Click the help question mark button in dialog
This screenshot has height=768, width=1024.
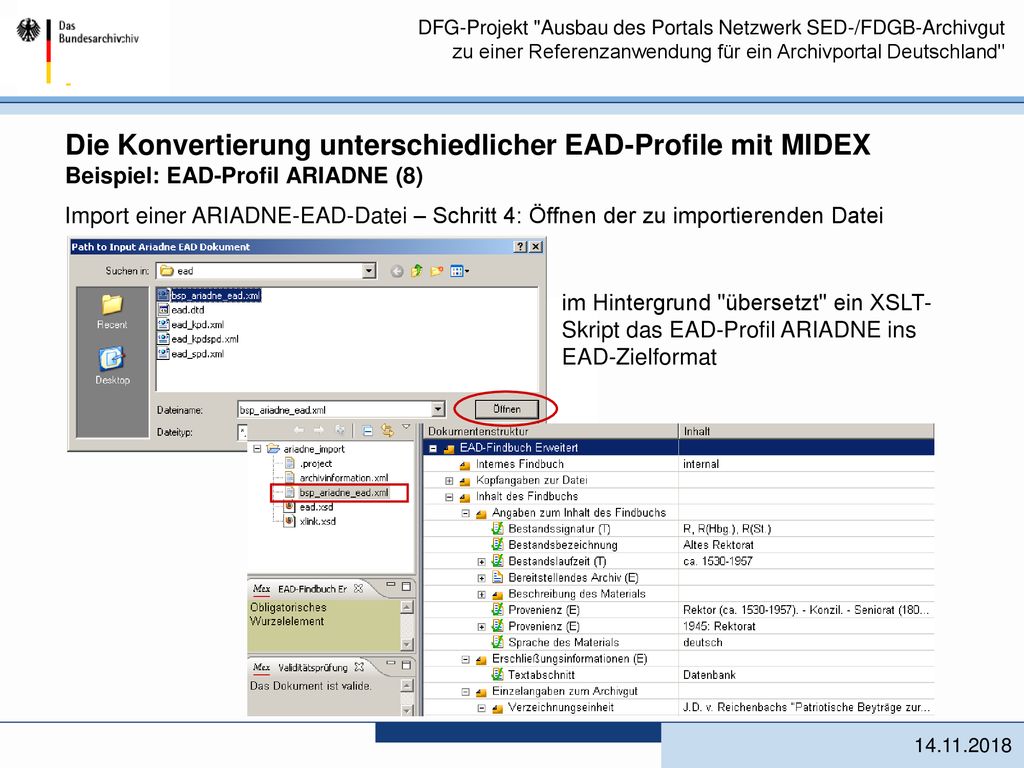coord(520,246)
